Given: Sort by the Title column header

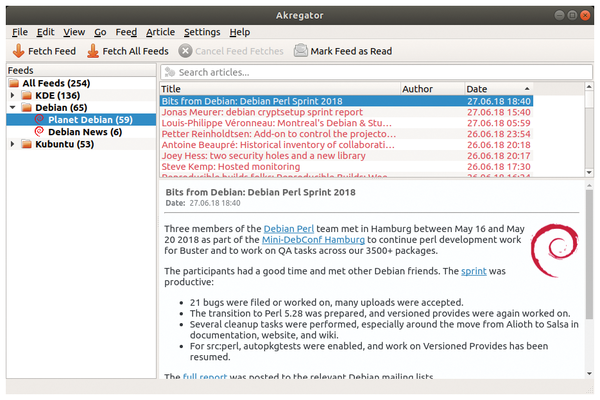Looking at the screenshot, I should click(280, 89).
